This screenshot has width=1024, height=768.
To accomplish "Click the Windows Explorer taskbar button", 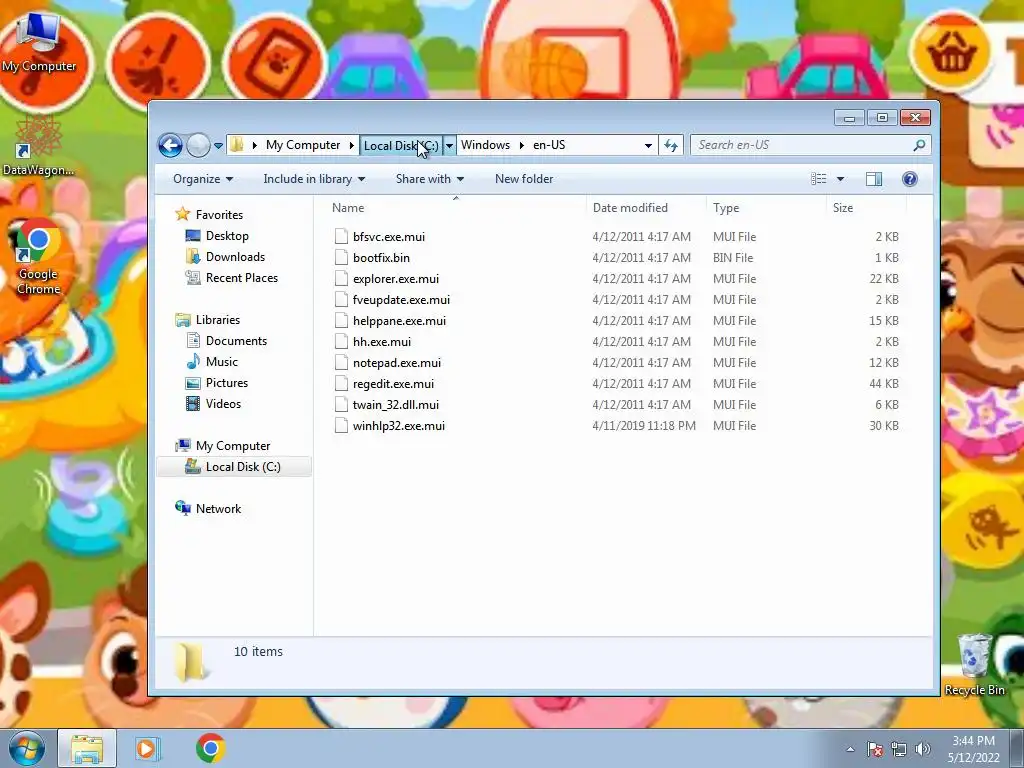I will tap(87, 748).
